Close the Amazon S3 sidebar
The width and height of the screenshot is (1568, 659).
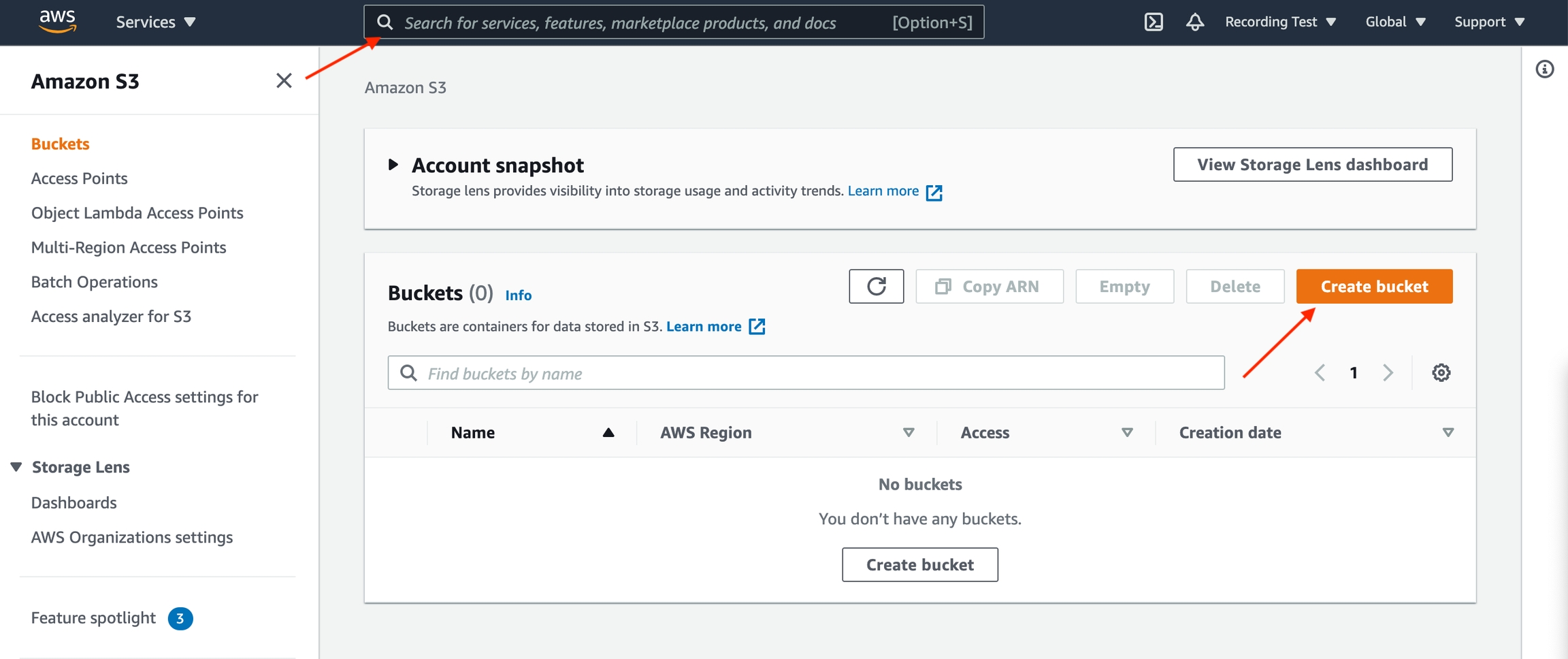(x=284, y=81)
